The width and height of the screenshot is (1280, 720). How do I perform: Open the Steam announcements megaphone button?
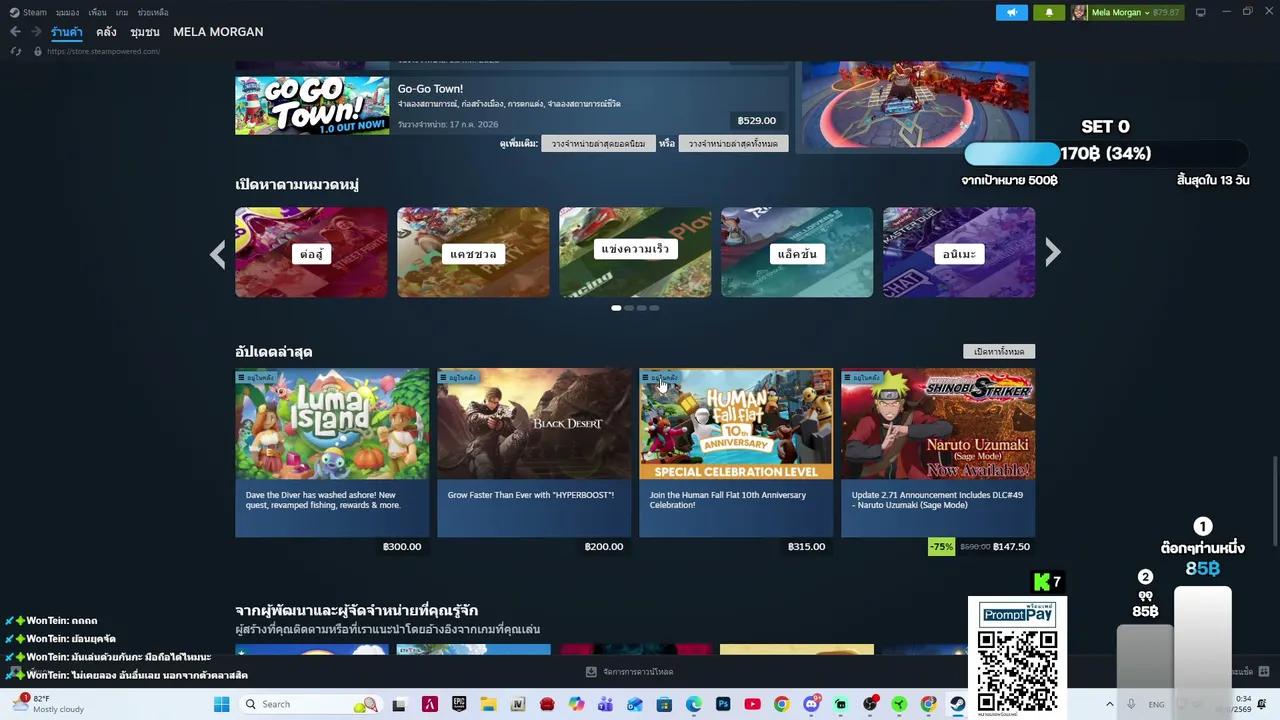1011,12
